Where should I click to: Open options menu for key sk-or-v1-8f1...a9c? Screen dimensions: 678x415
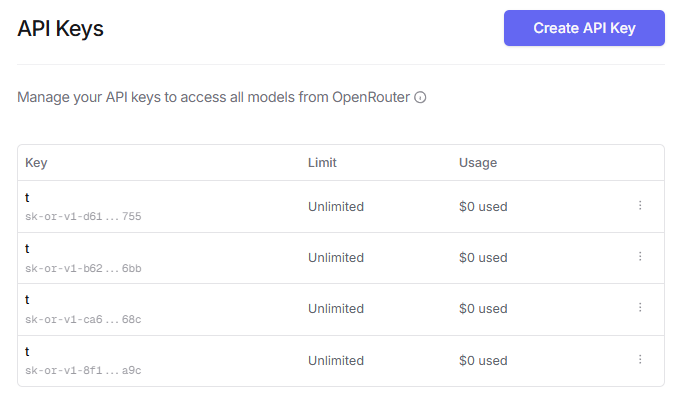[640, 359]
